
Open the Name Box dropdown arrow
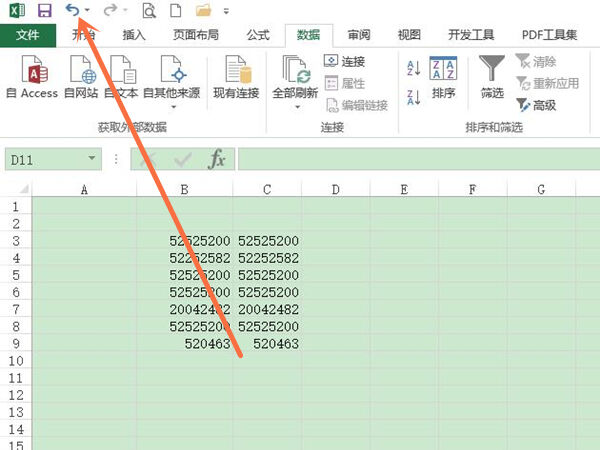[x=92, y=158]
